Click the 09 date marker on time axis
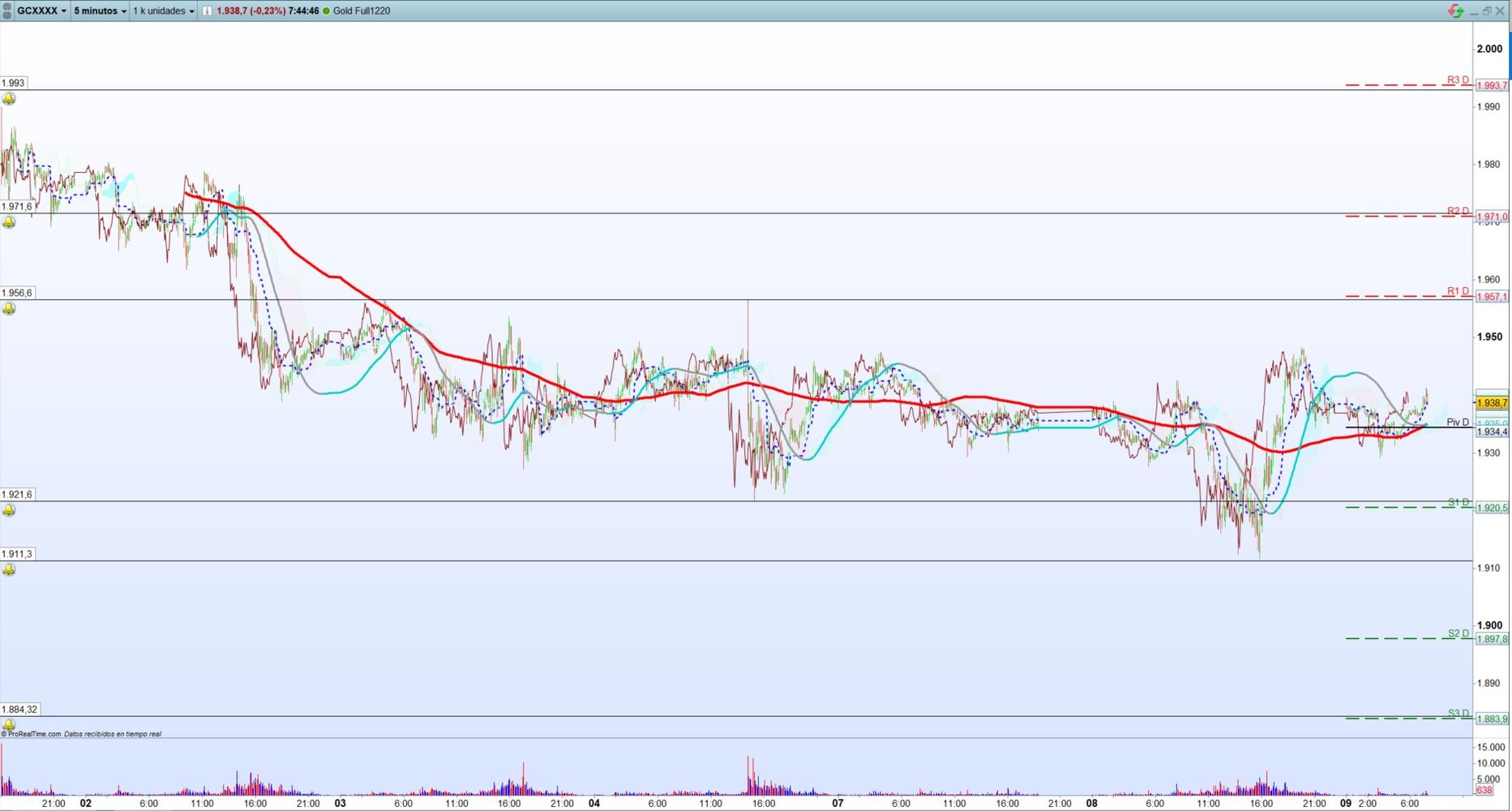Viewport: 1512px width, 811px height. 1346,804
